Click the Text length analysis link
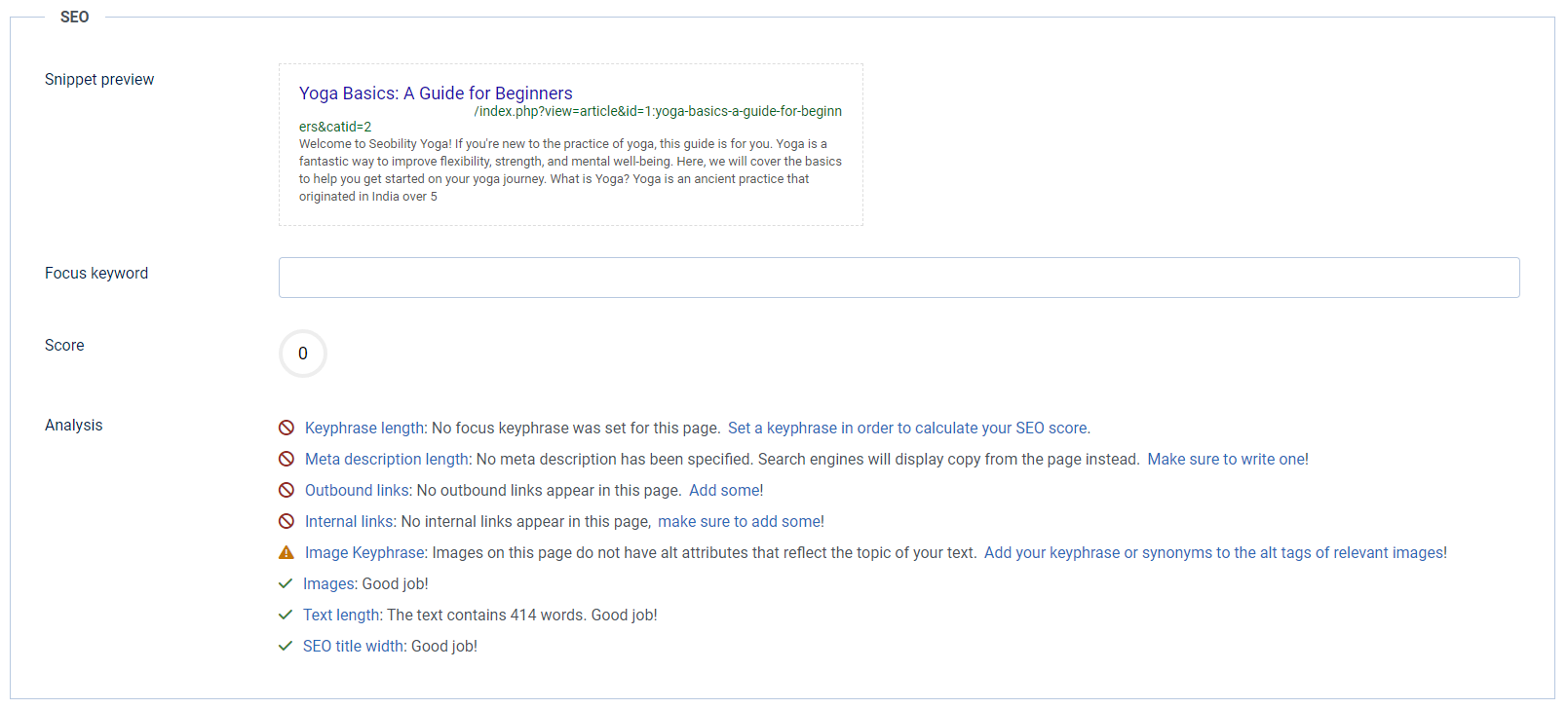The width and height of the screenshot is (1568, 709). coord(341,615)
